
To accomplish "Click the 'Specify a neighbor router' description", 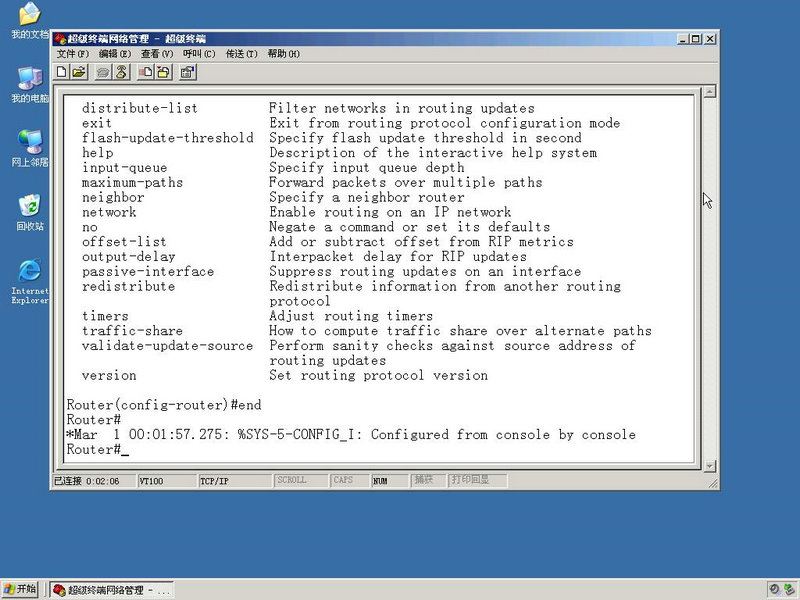I will click(x=366, y=197).
